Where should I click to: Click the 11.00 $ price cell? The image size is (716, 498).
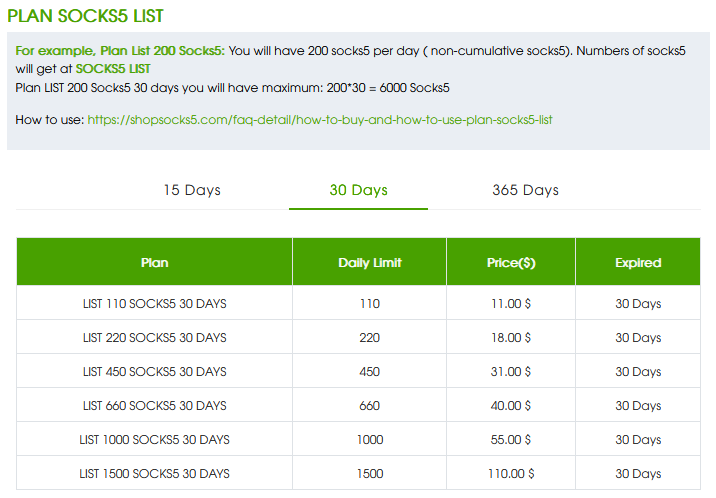click(x=511, y=304)
